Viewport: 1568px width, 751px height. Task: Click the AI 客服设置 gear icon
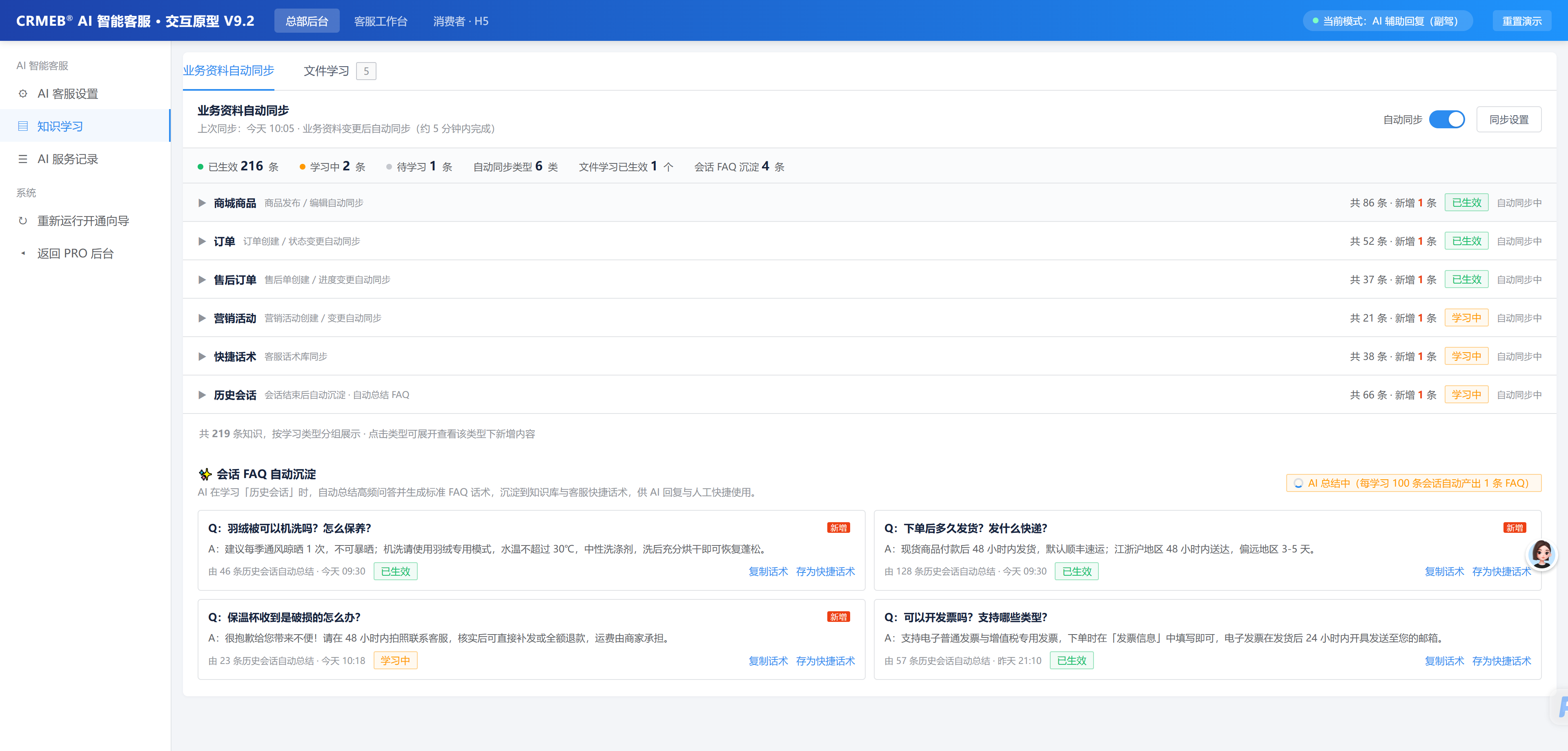click(x=22, y=94)
